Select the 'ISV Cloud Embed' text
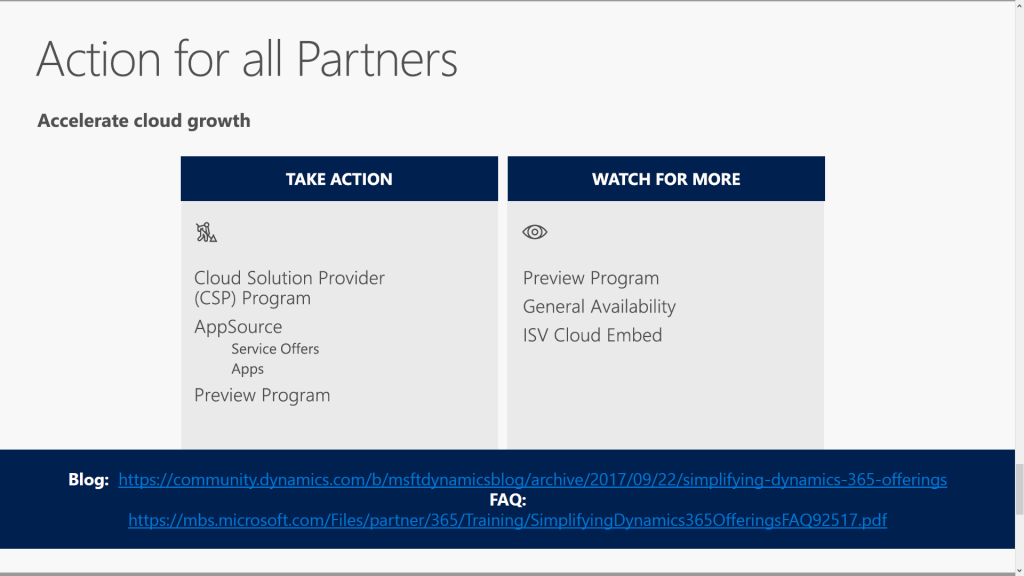This screenshot has width=1024, height=576. (592, 335)
